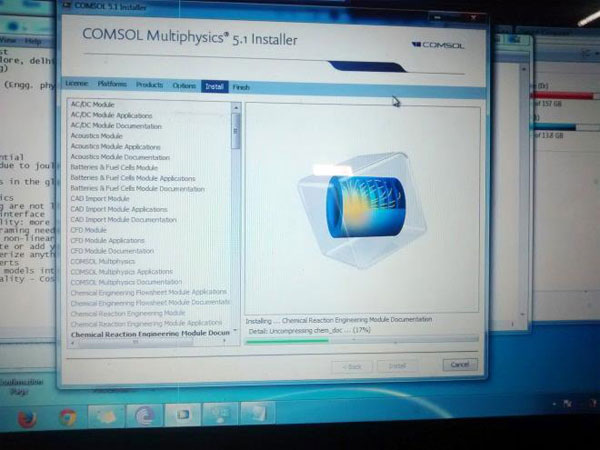Viewport: 600px width, 450px height.
Task: Select 'AC/DC Module Applications' in the list
Action: coord(111,115)
